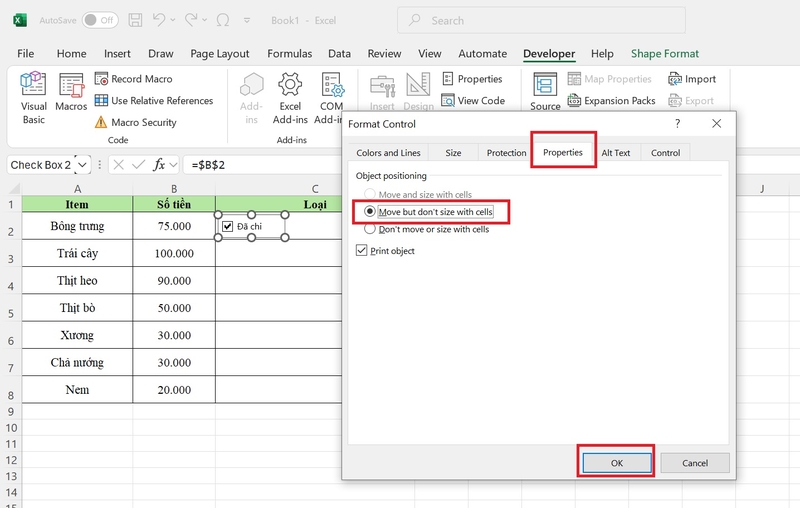This screenshot has height=508, width=800.
Task: Select column B header
Action: (174, 189)
